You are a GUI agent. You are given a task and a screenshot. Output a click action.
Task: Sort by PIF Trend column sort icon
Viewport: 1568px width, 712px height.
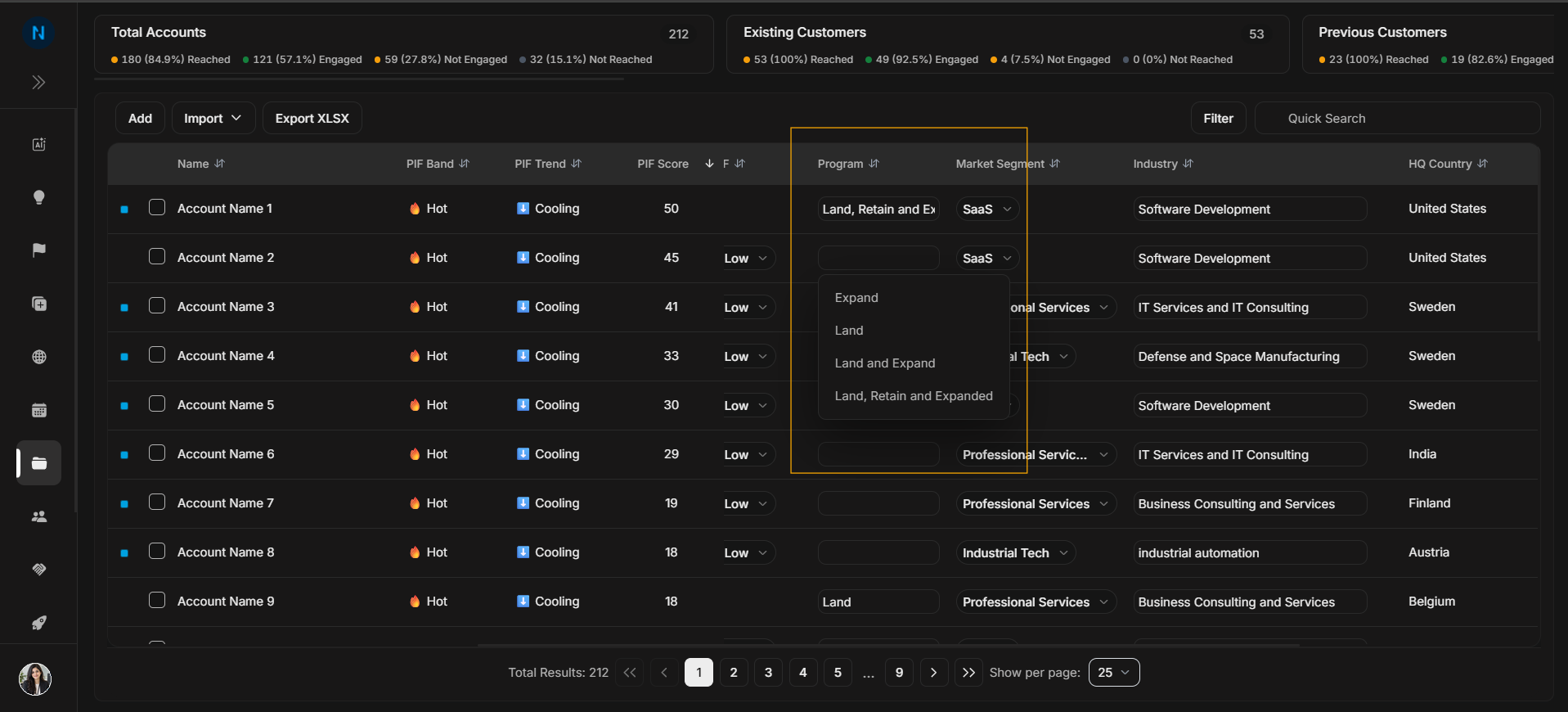577,164
